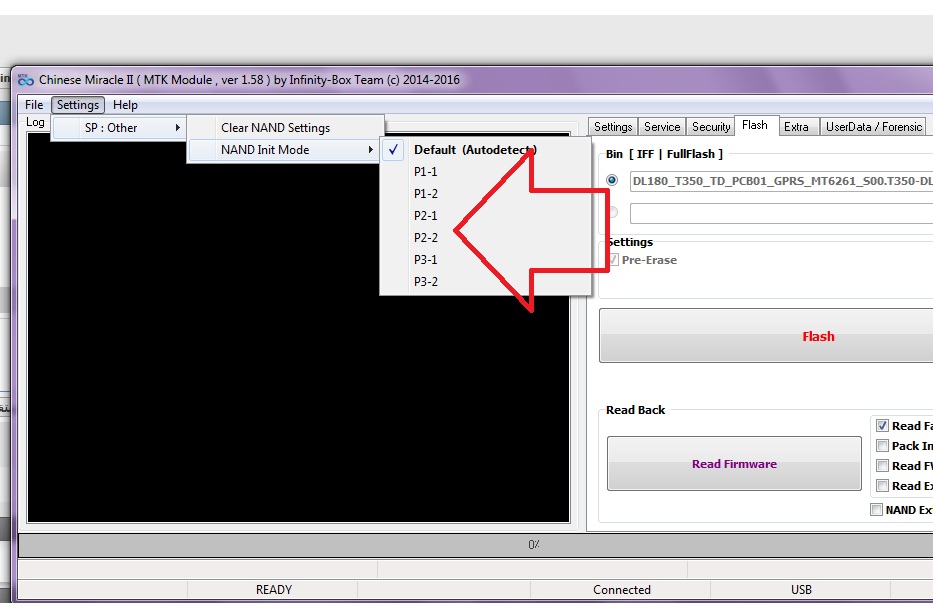
Task: Toggle the Read FW checkbox
Action: coord(882,466)
